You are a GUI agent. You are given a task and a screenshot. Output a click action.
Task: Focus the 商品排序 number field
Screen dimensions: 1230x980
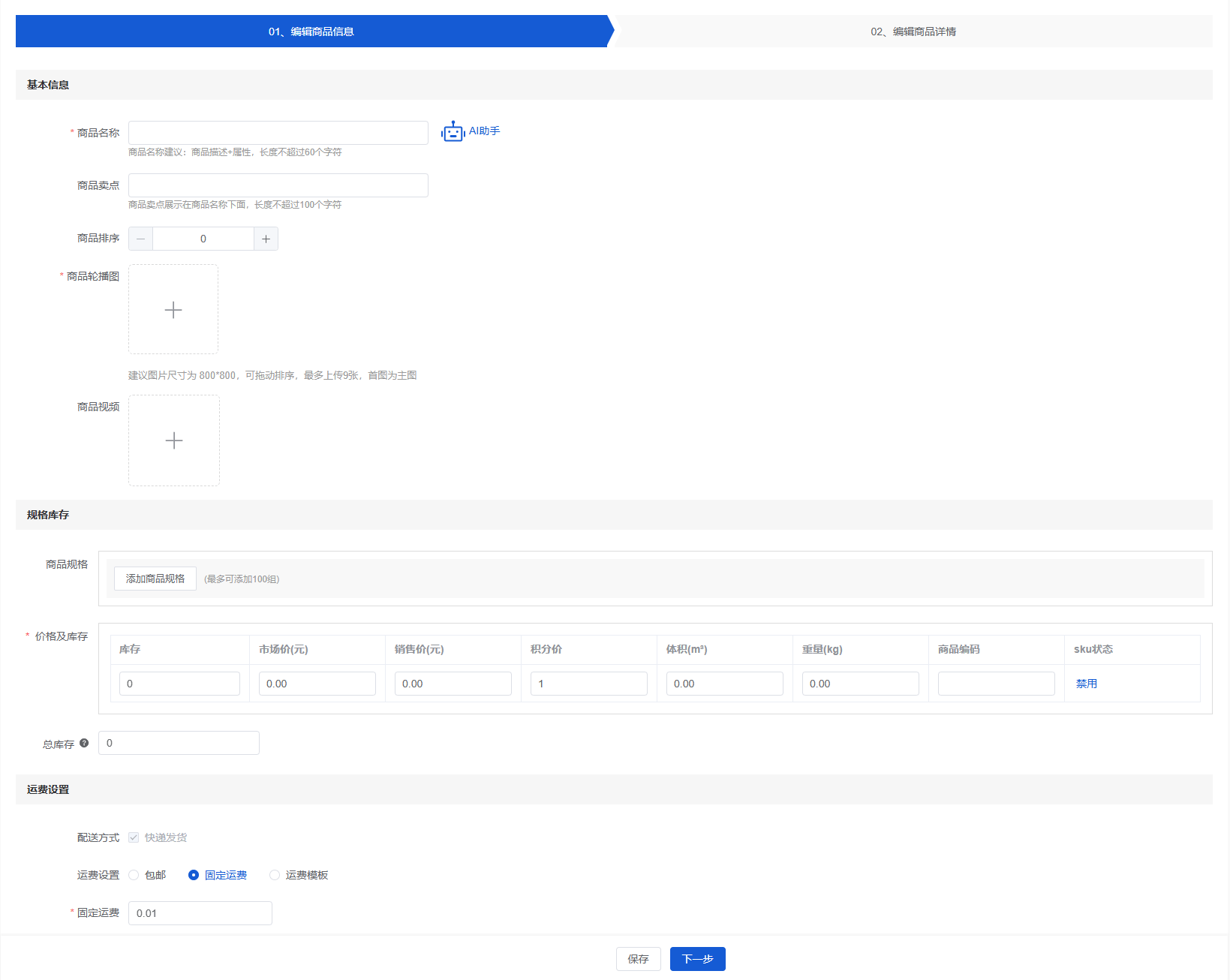coord(203,239)
